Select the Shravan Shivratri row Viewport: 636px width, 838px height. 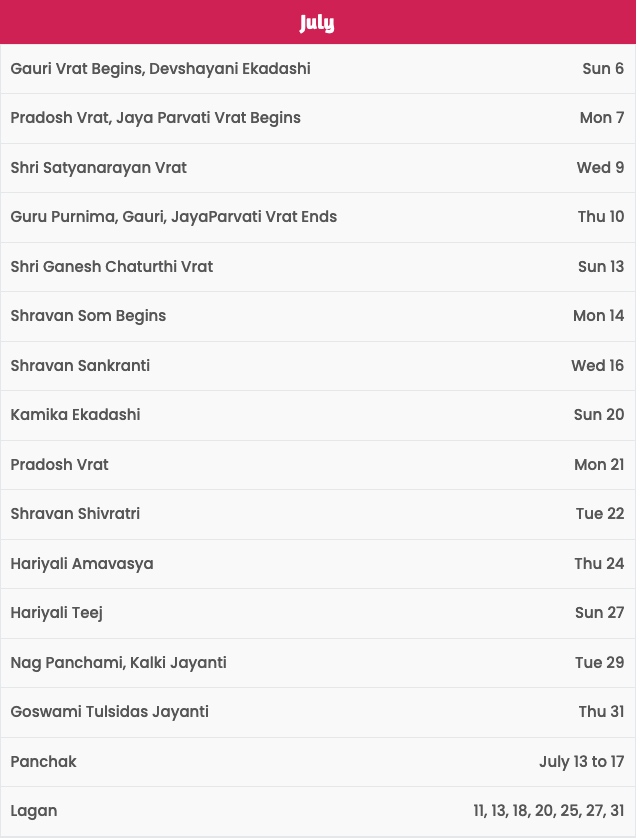[317, 514]
